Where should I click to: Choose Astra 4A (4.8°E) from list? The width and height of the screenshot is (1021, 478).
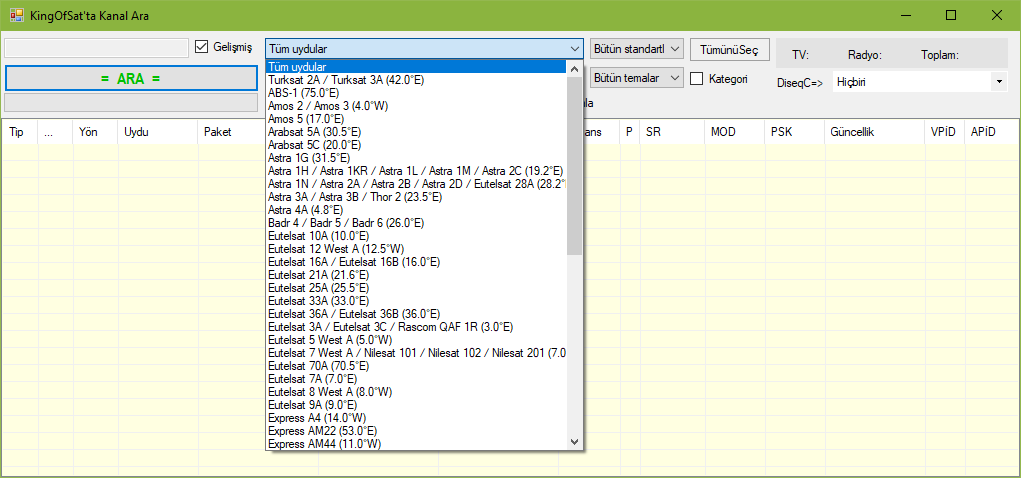305,210
